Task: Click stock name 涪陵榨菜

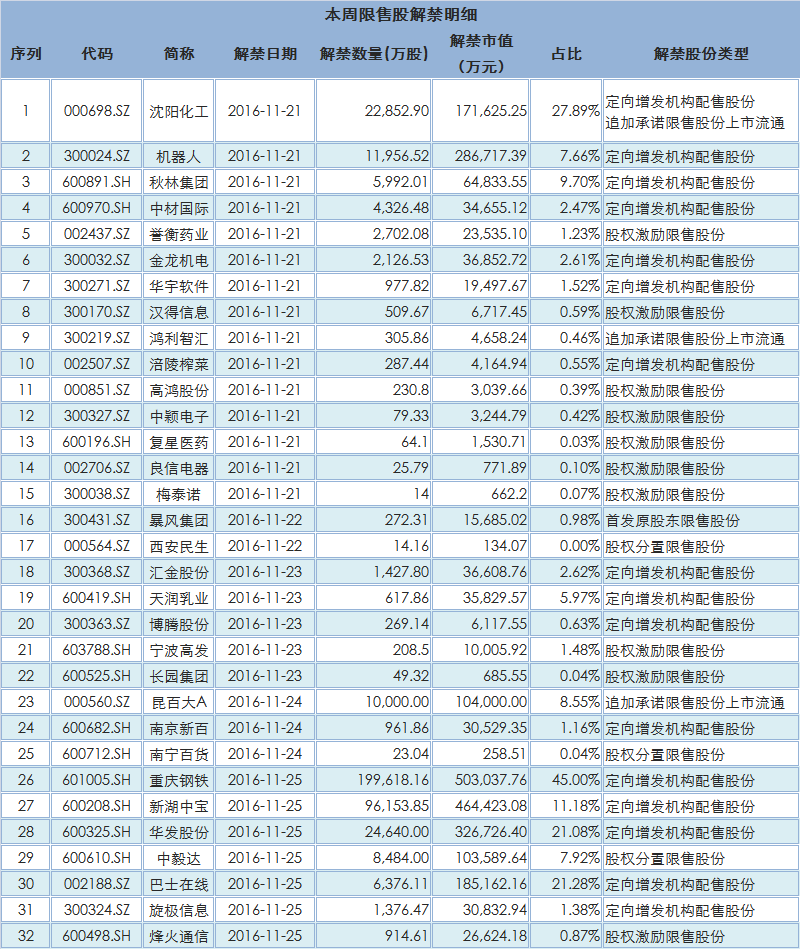Action: click(179, 364)
